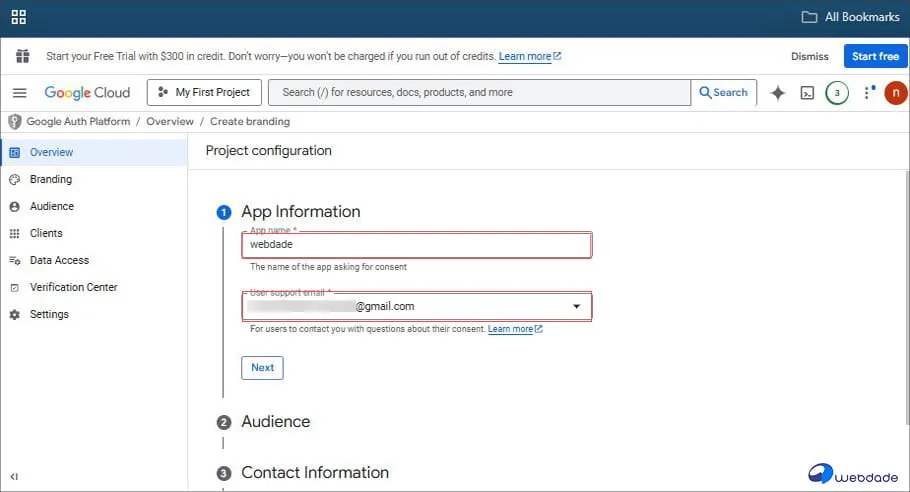This screenshot has height=492, width=910.
Task: Click the Start free button
Action: [875, 57]
